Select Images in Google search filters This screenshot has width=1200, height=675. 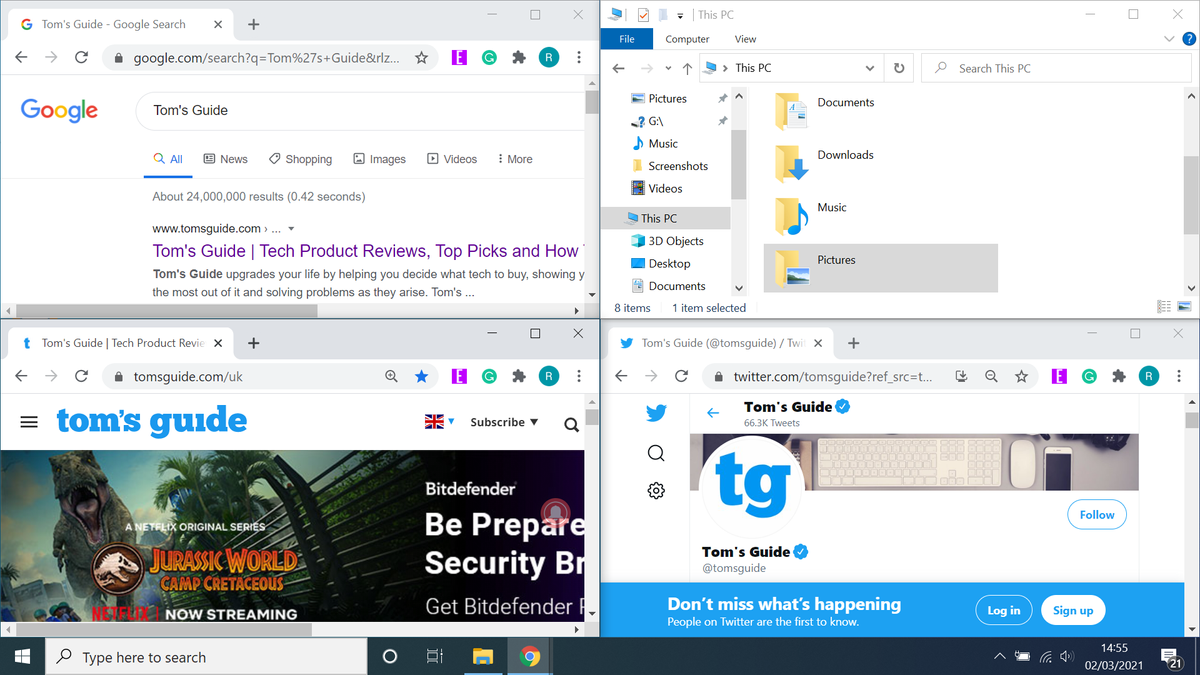pos(379,158)
